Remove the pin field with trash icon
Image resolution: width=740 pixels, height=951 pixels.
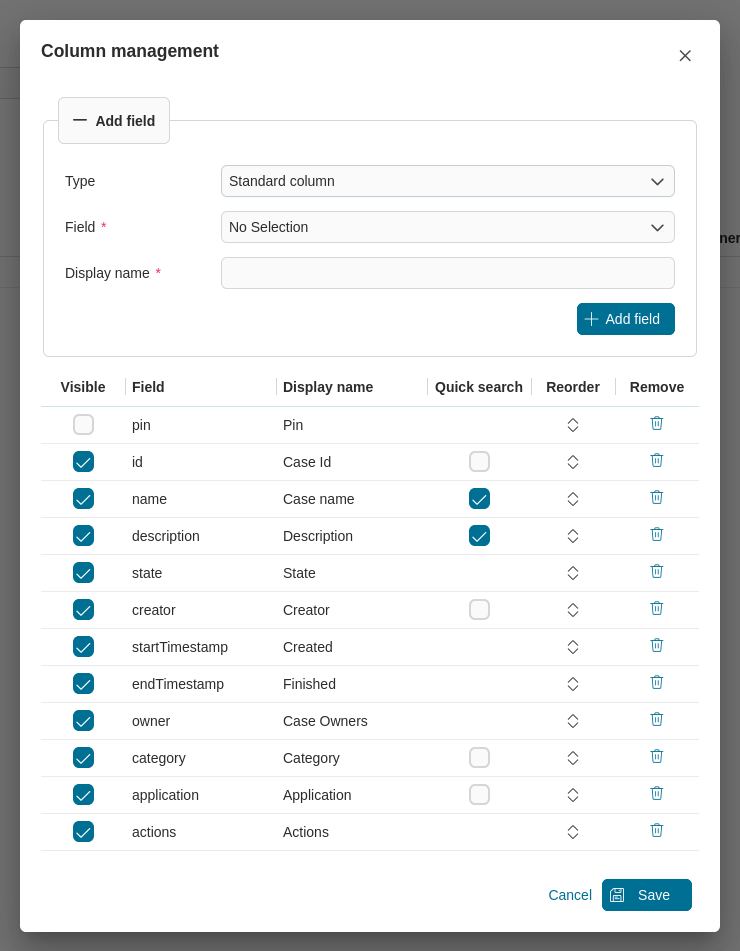(656, 423)
